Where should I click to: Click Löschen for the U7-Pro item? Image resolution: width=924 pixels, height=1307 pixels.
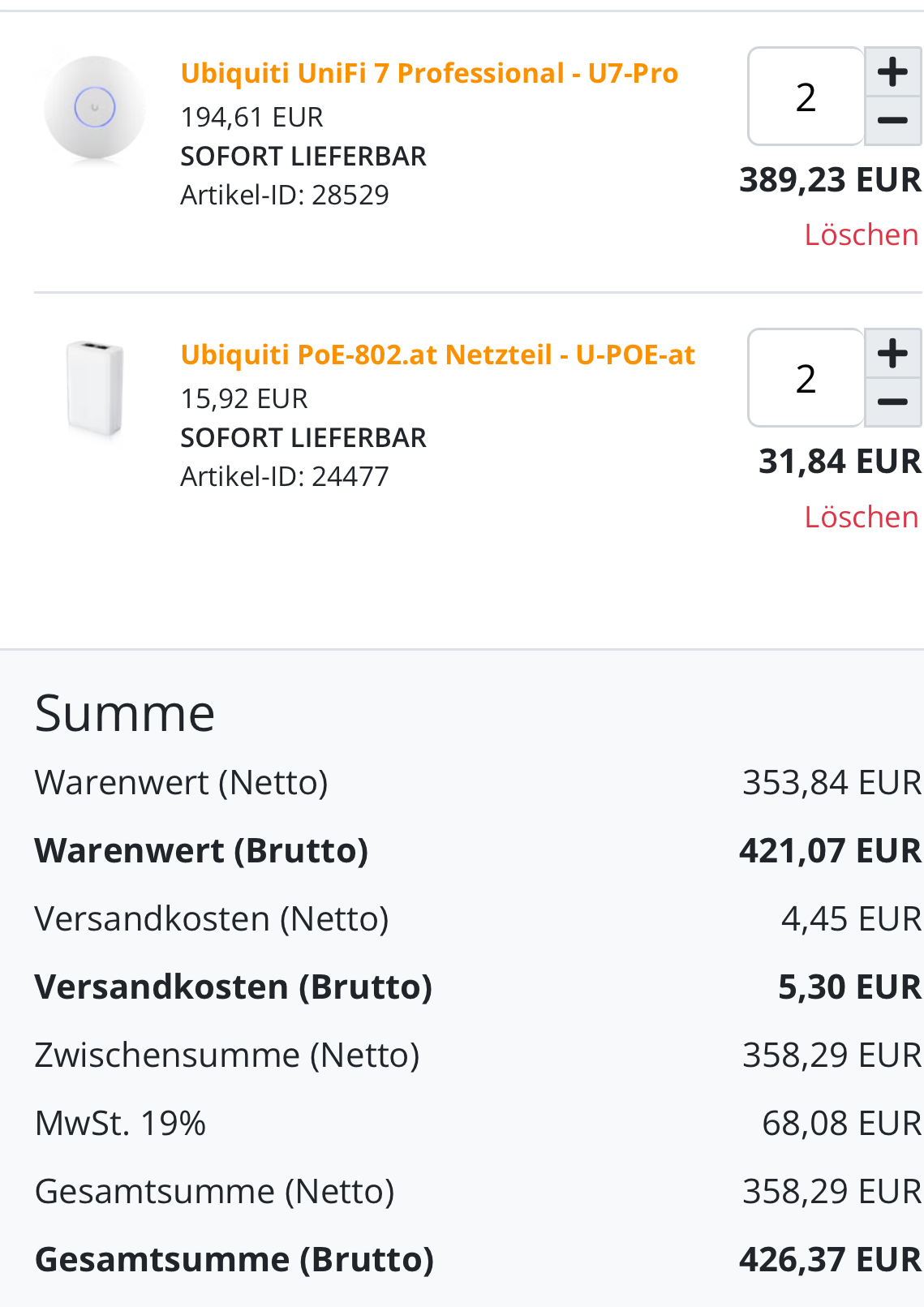coord(861,235)
